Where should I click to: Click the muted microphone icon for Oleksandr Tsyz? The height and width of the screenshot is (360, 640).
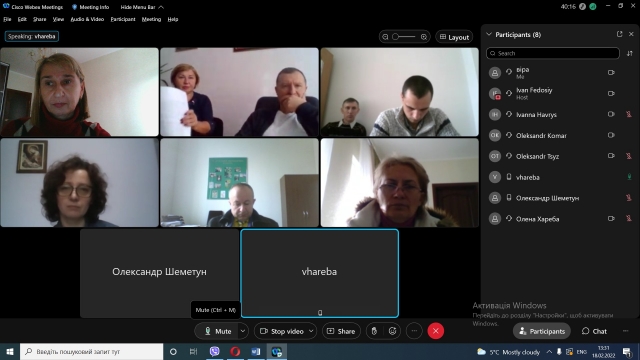pyautogui.click(x=629, y=156)
